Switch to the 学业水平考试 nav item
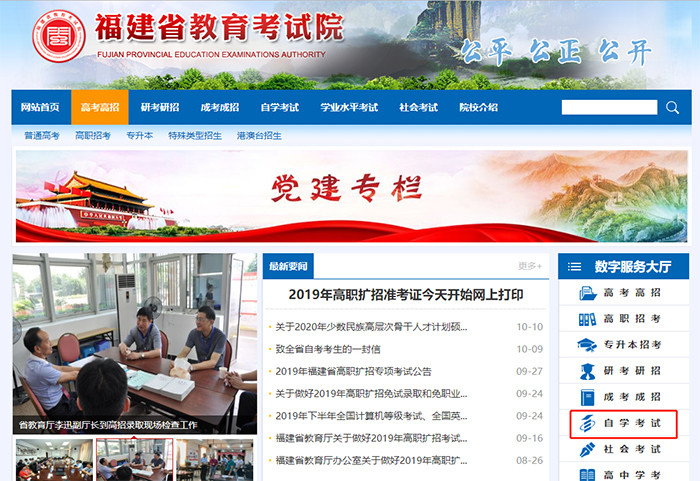This screenshot has height=481, width=700. pyautogui.click(x=349, y=108)
